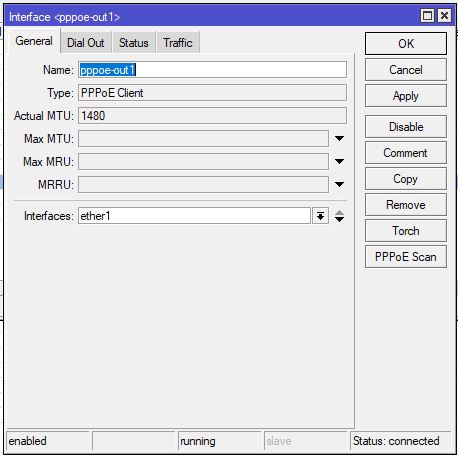Open the Traffic tab
The height and width of the screenshot is (458, 458).
pos(178,43)
